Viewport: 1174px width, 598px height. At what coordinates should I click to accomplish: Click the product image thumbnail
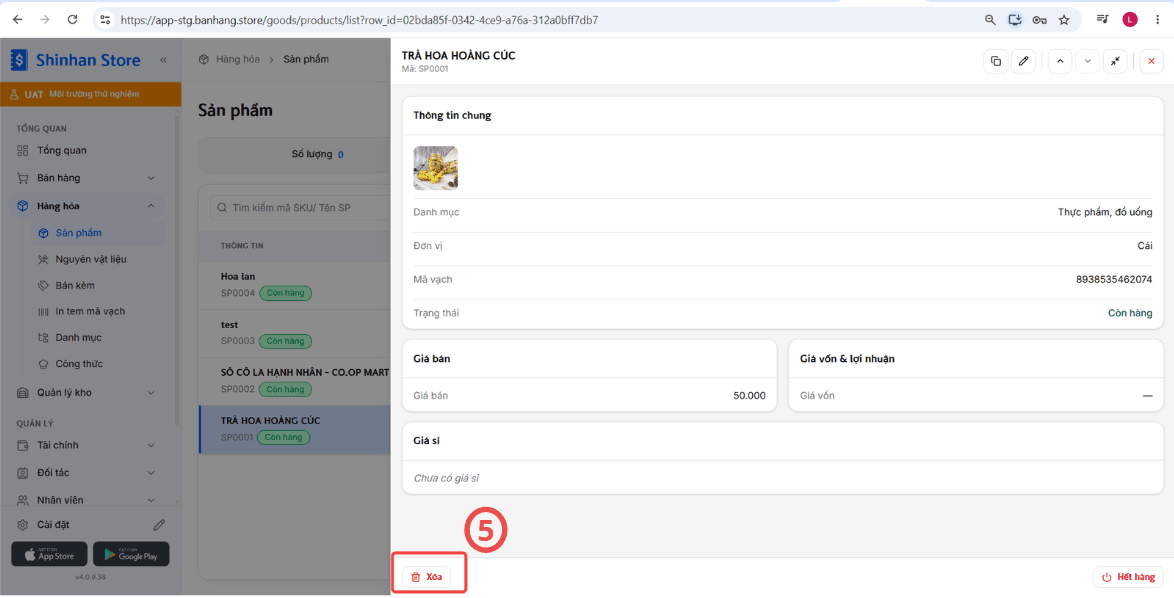coord(436,168)
